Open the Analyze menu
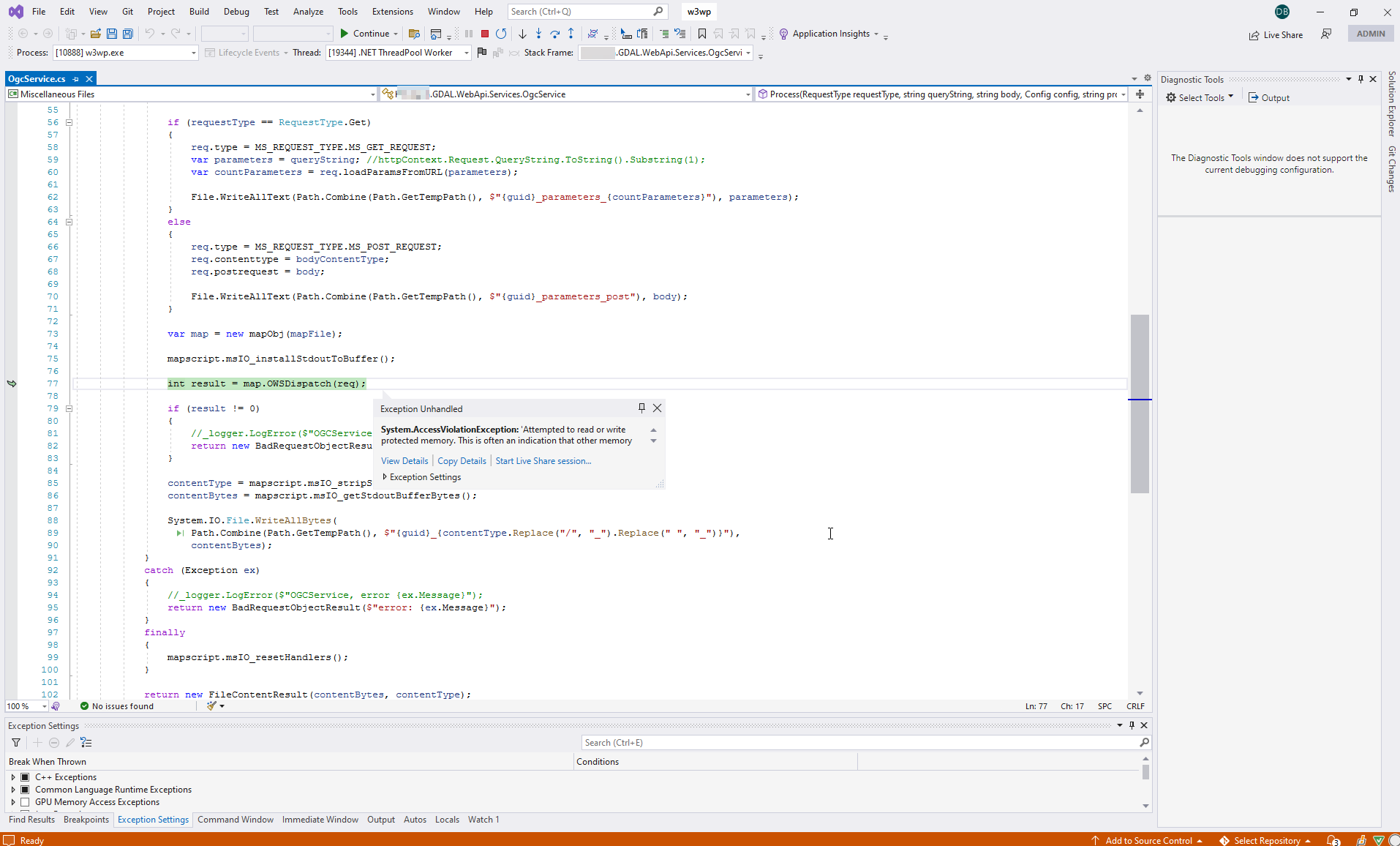 pyautogui.click(x=308, y=12)
